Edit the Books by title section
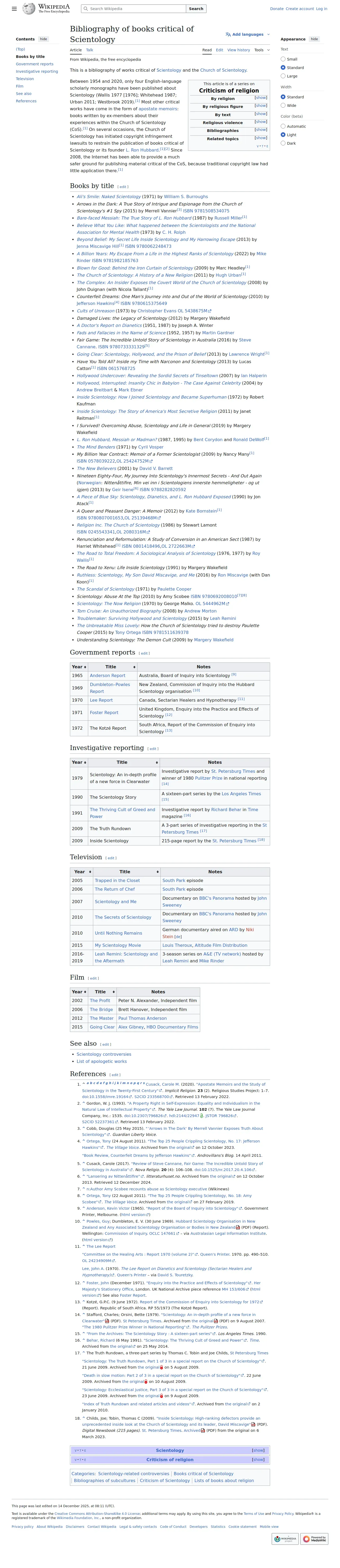The width and height of the screenshot is (340, 1568). pyautogui.click(x=123, y=187)
